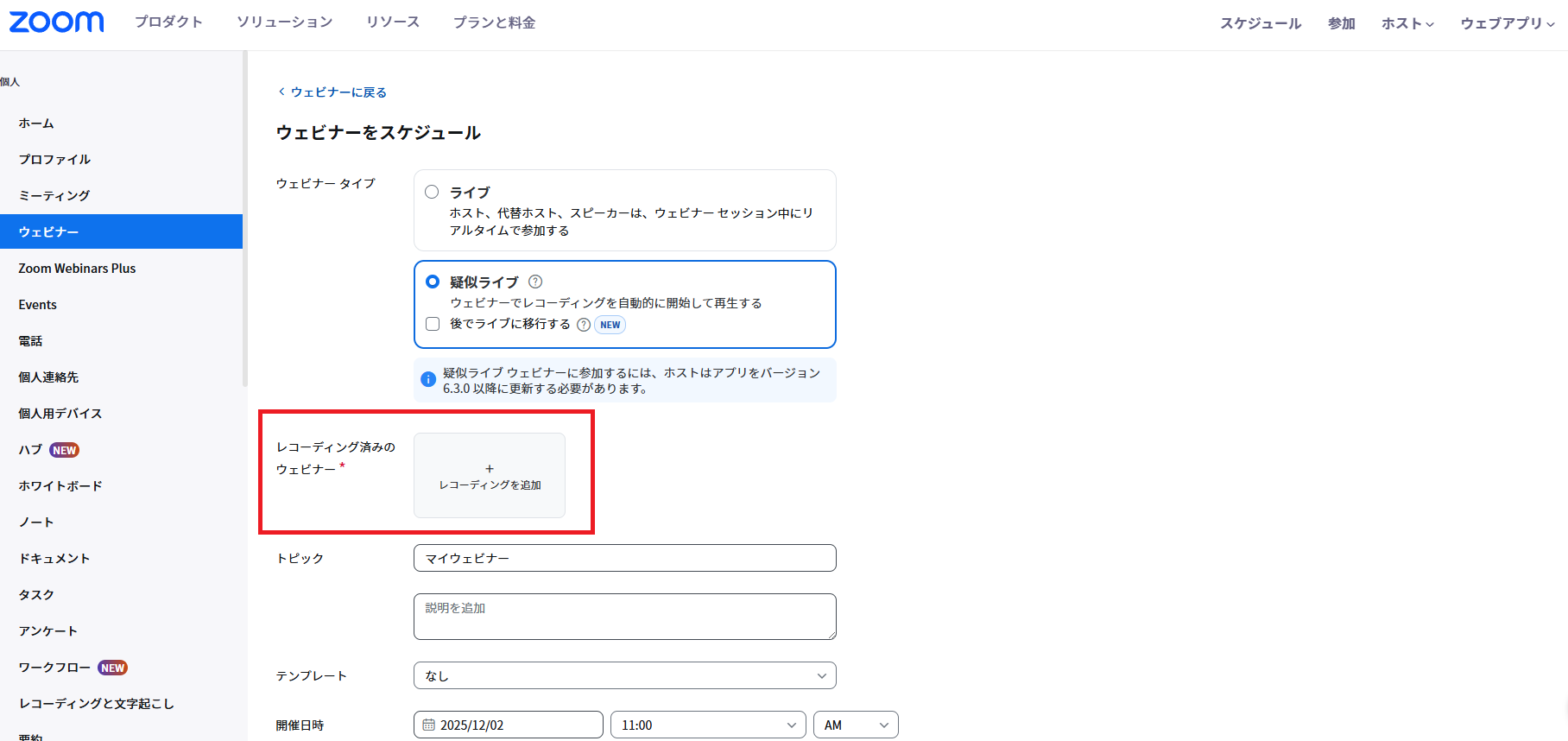
Task: Open the テンプレート dropdown
Action: tap(624, 675)
